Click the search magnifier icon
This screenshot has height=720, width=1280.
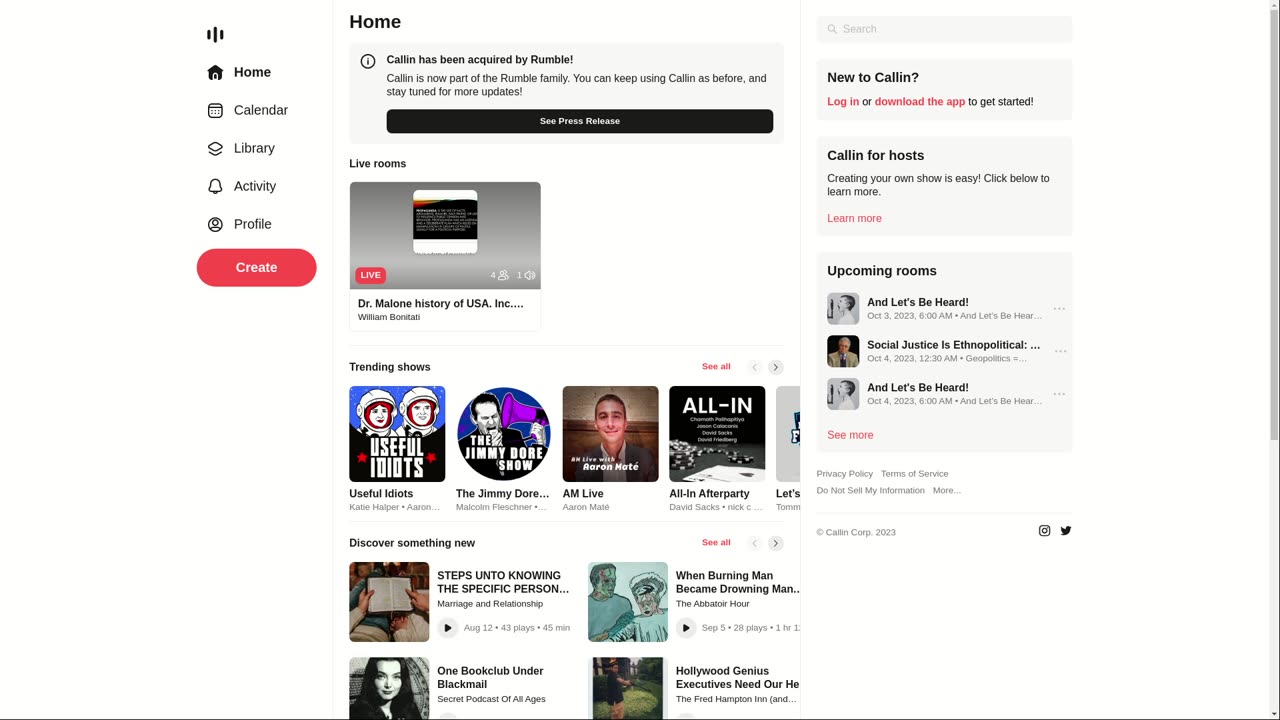832,29
